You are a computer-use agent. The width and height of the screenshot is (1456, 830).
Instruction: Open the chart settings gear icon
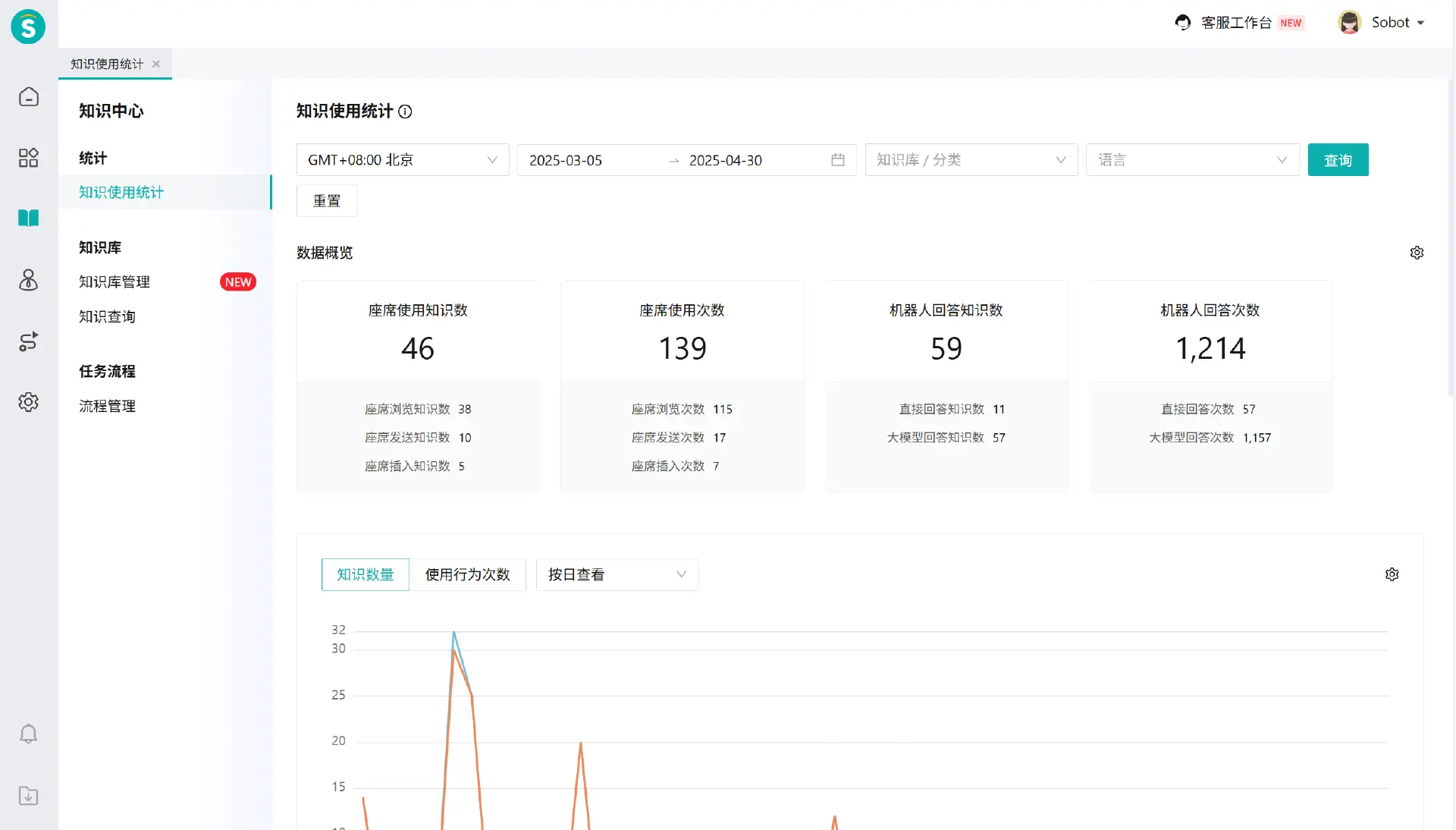(1392, 574)
